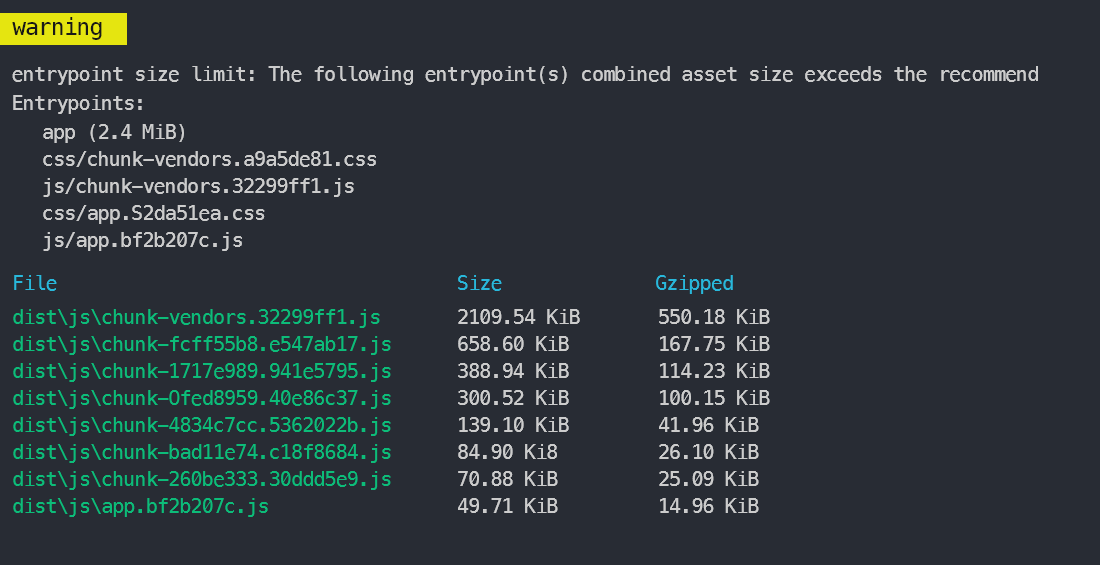Click the yellow warning badge

coord(63,29)
